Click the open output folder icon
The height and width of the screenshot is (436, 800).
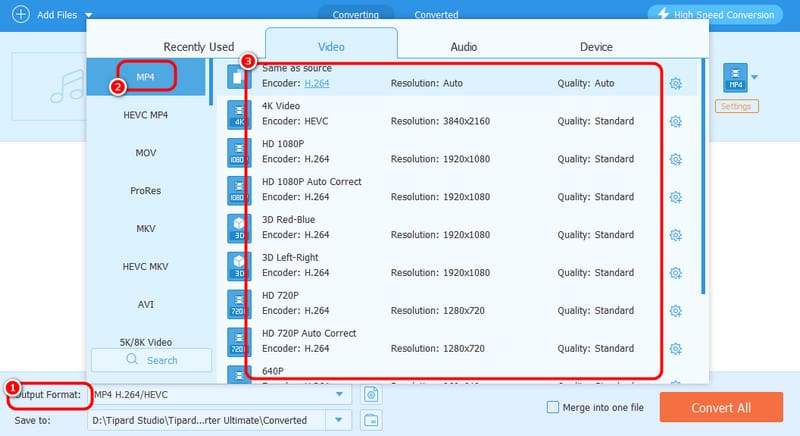coord(371,420)
